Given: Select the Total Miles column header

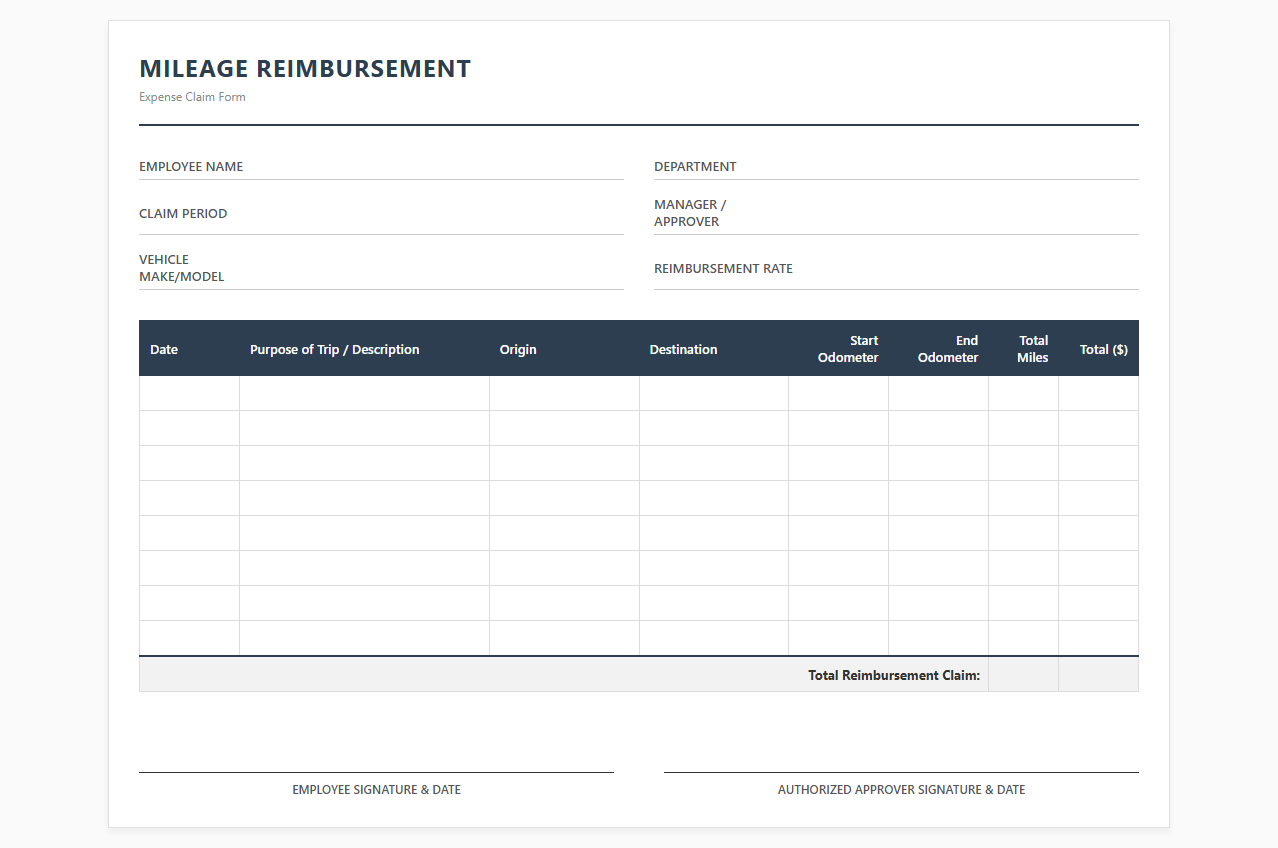Looking at the screenshot, I should click(1024, 349).
